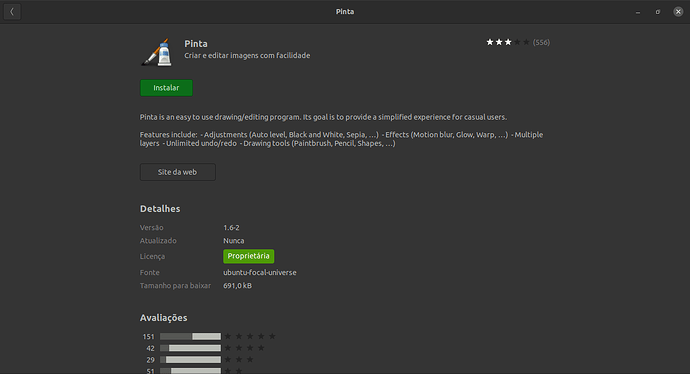Click the three-star rating bar for 29
The width and height of the screenshot is (690, 374).
pos(191,360)
